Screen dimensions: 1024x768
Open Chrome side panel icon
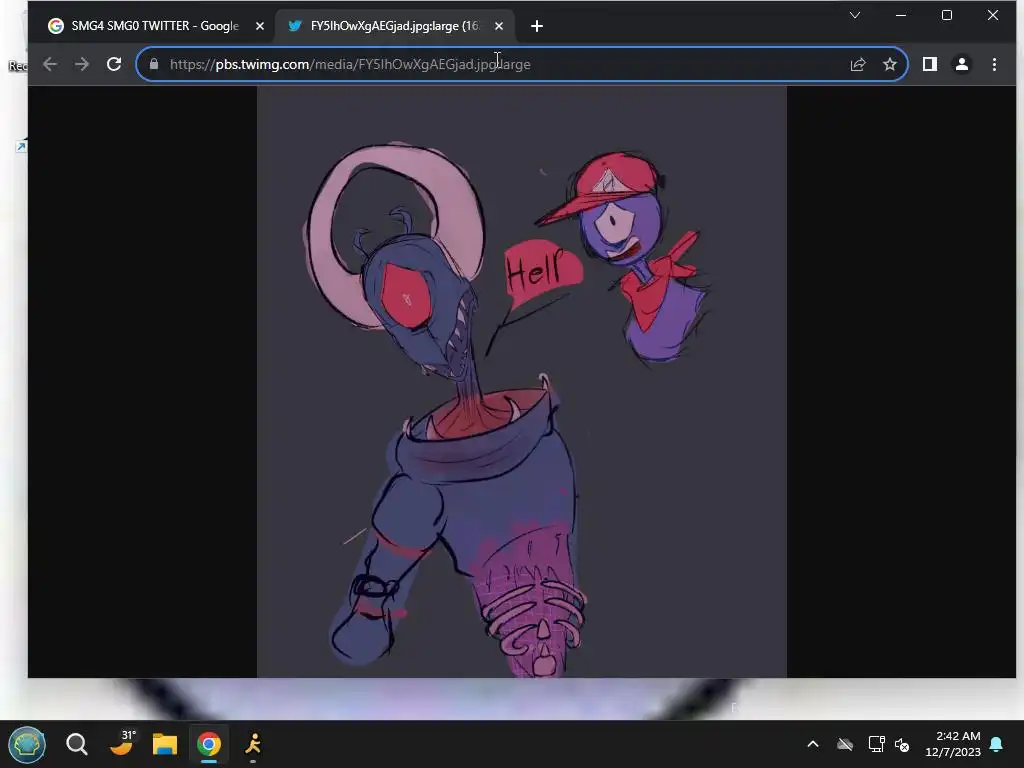tap(929, 64)
